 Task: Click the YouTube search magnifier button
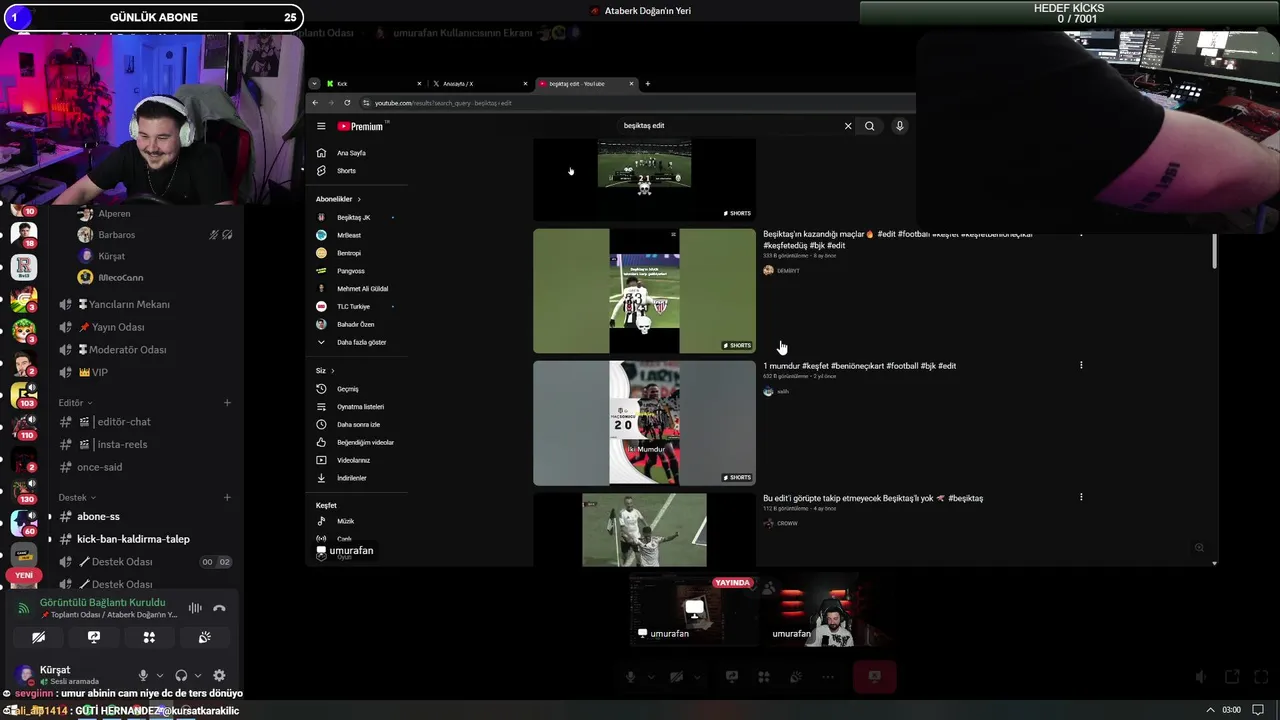point(870,126)
